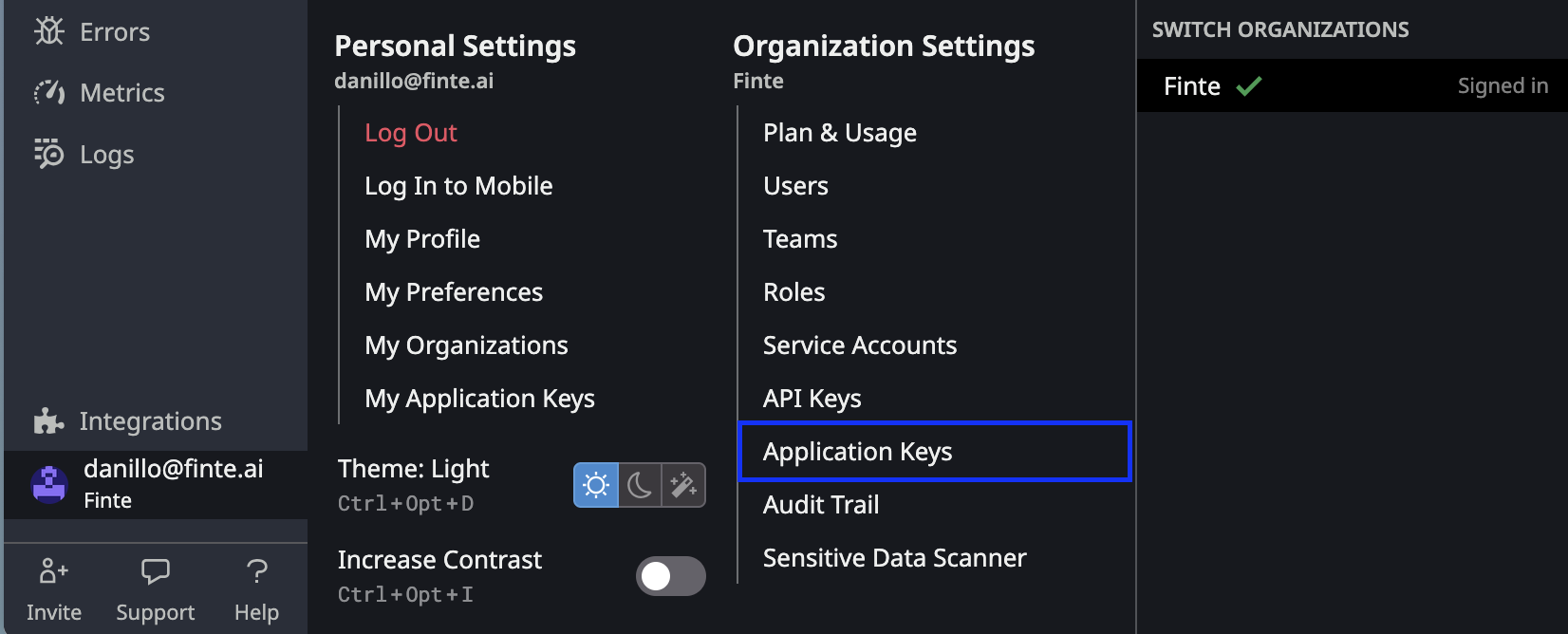
Task: Click Log Out
Action: point(411,133)
